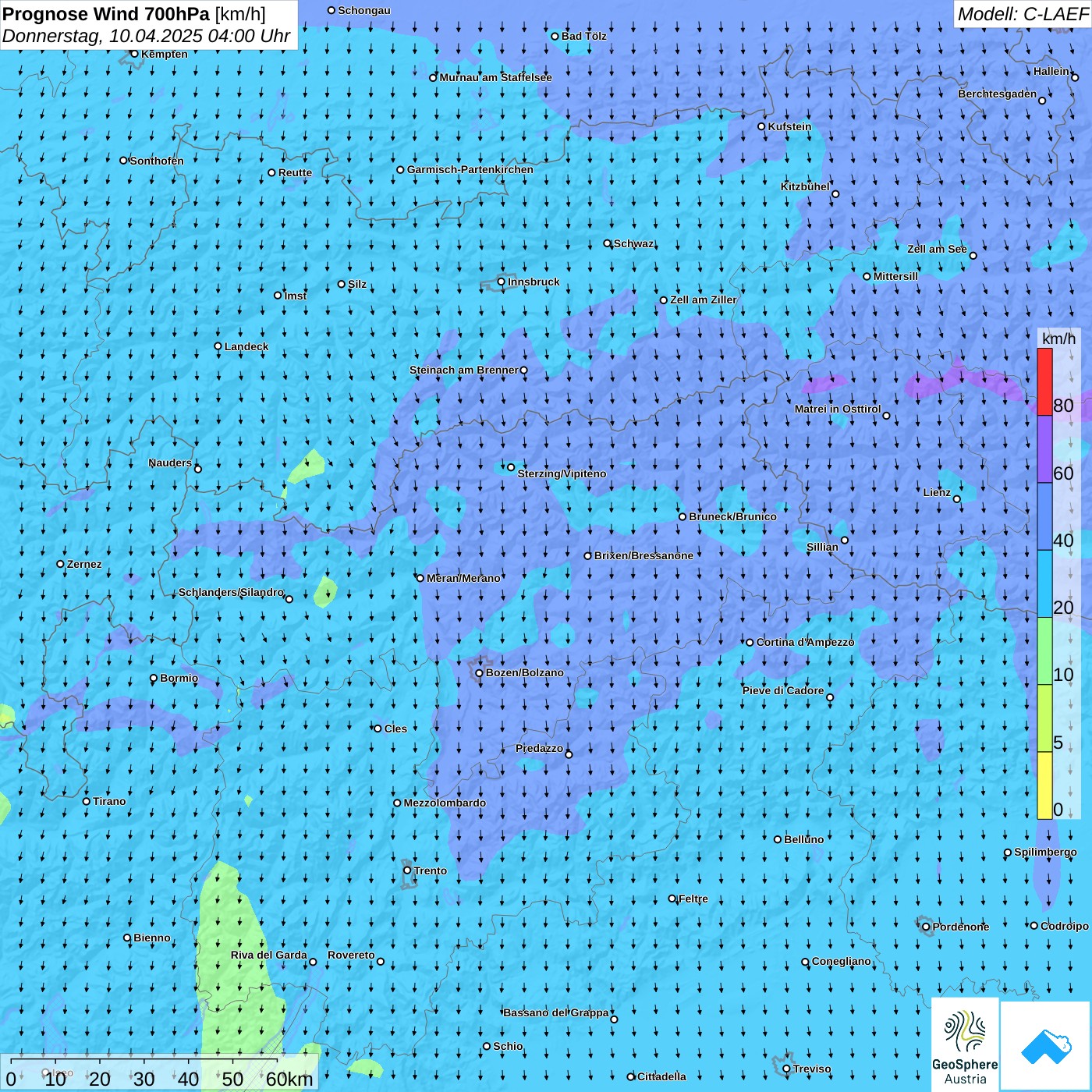The height and width of the screenshot is (1092, 1092).
Task: Click the Innsbruck city marker
Action: pyautogui.click(x=502, y=282)
